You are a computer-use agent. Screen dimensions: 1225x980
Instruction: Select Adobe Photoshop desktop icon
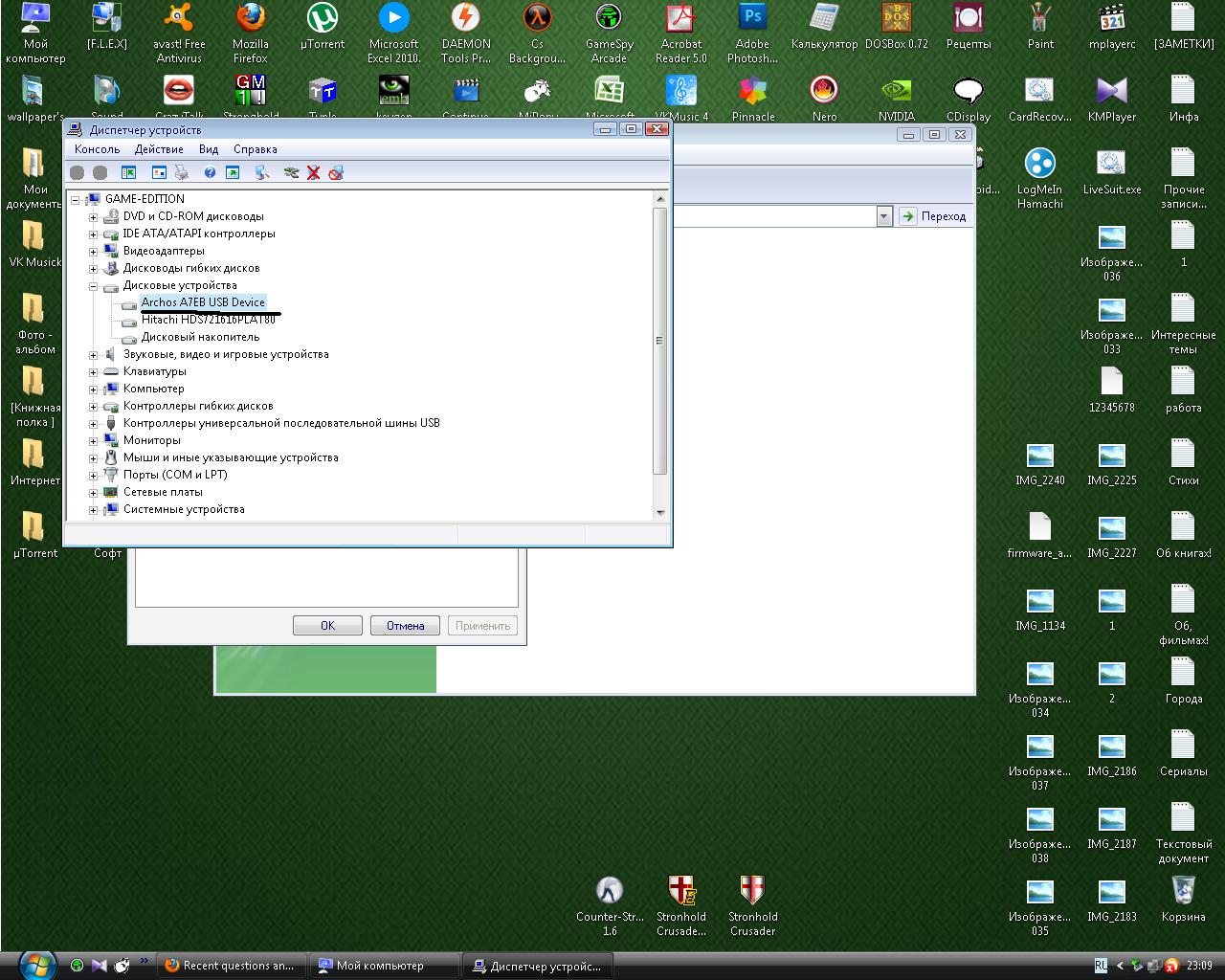(x=753, y=33)
